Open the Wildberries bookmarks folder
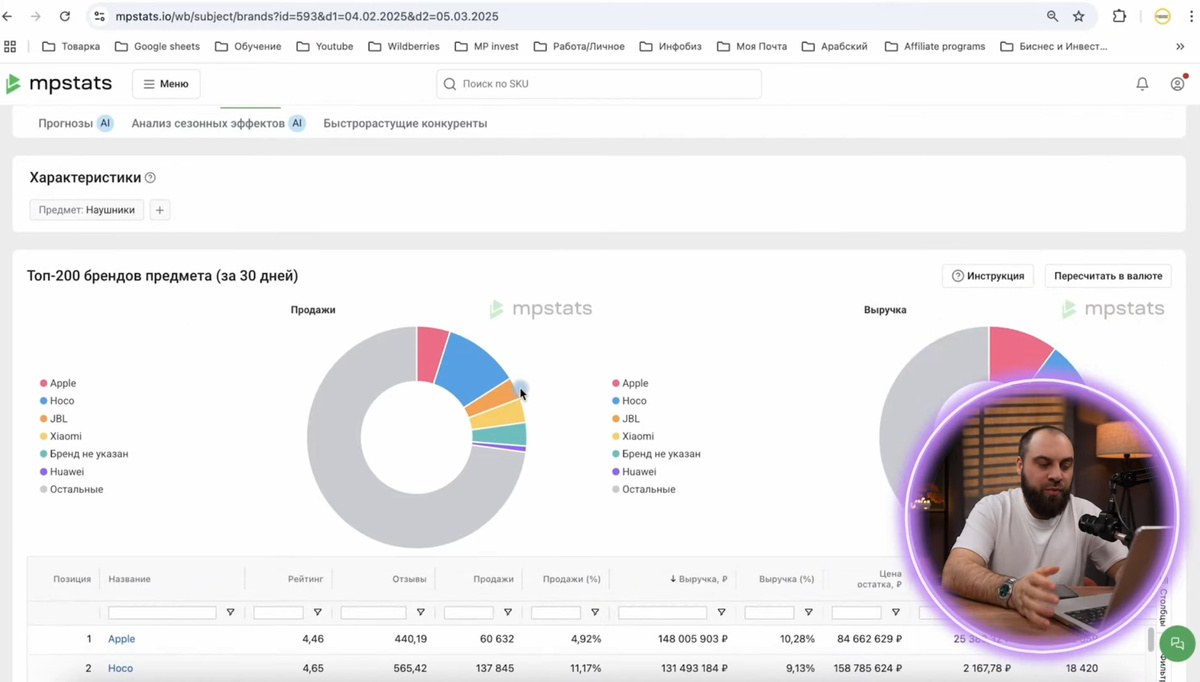 [404, 46]
